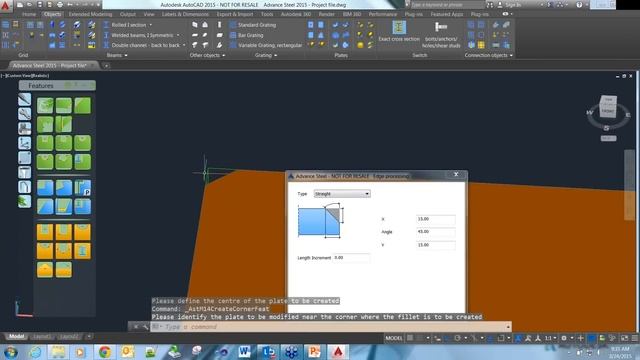Expand the Grating panel

(x=266, y=55)
